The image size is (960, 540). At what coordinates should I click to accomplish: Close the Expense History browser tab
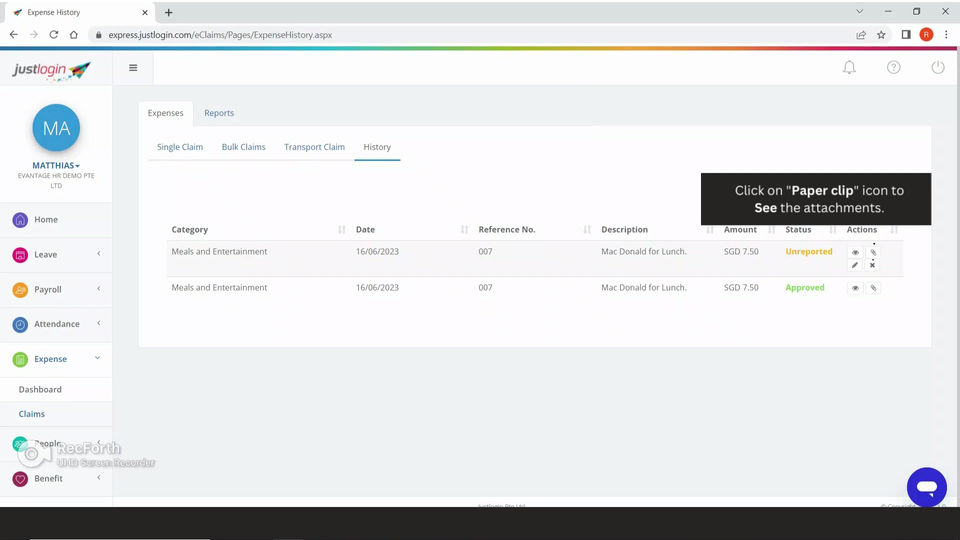145,12
